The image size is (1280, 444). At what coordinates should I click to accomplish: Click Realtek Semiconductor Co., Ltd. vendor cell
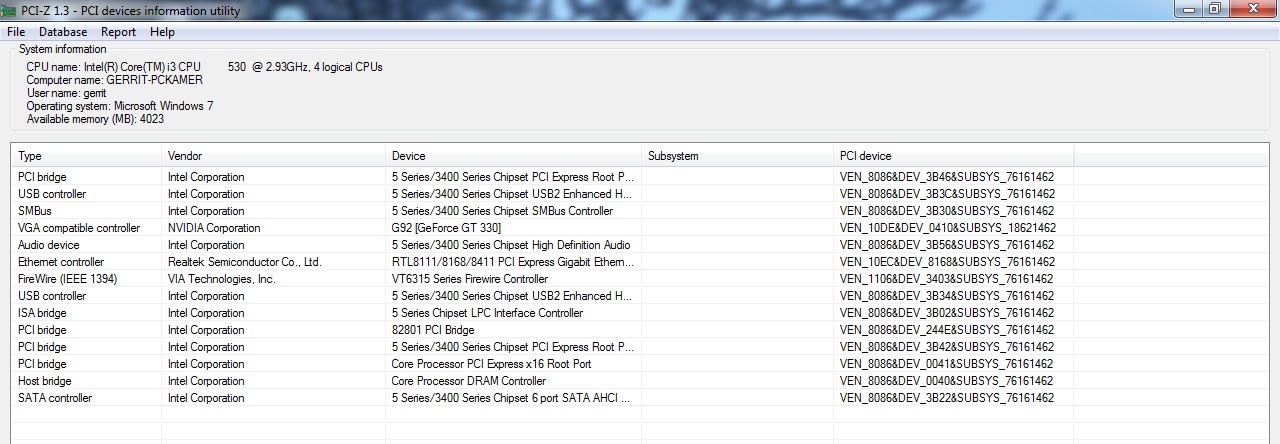click(245, 262)
